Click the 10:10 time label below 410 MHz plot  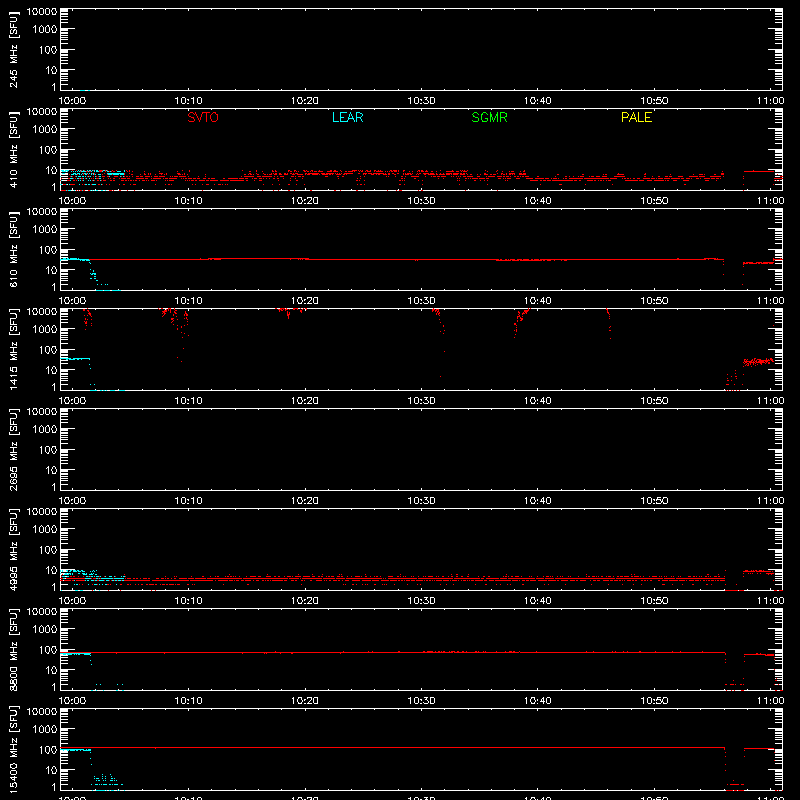[188, 201]
